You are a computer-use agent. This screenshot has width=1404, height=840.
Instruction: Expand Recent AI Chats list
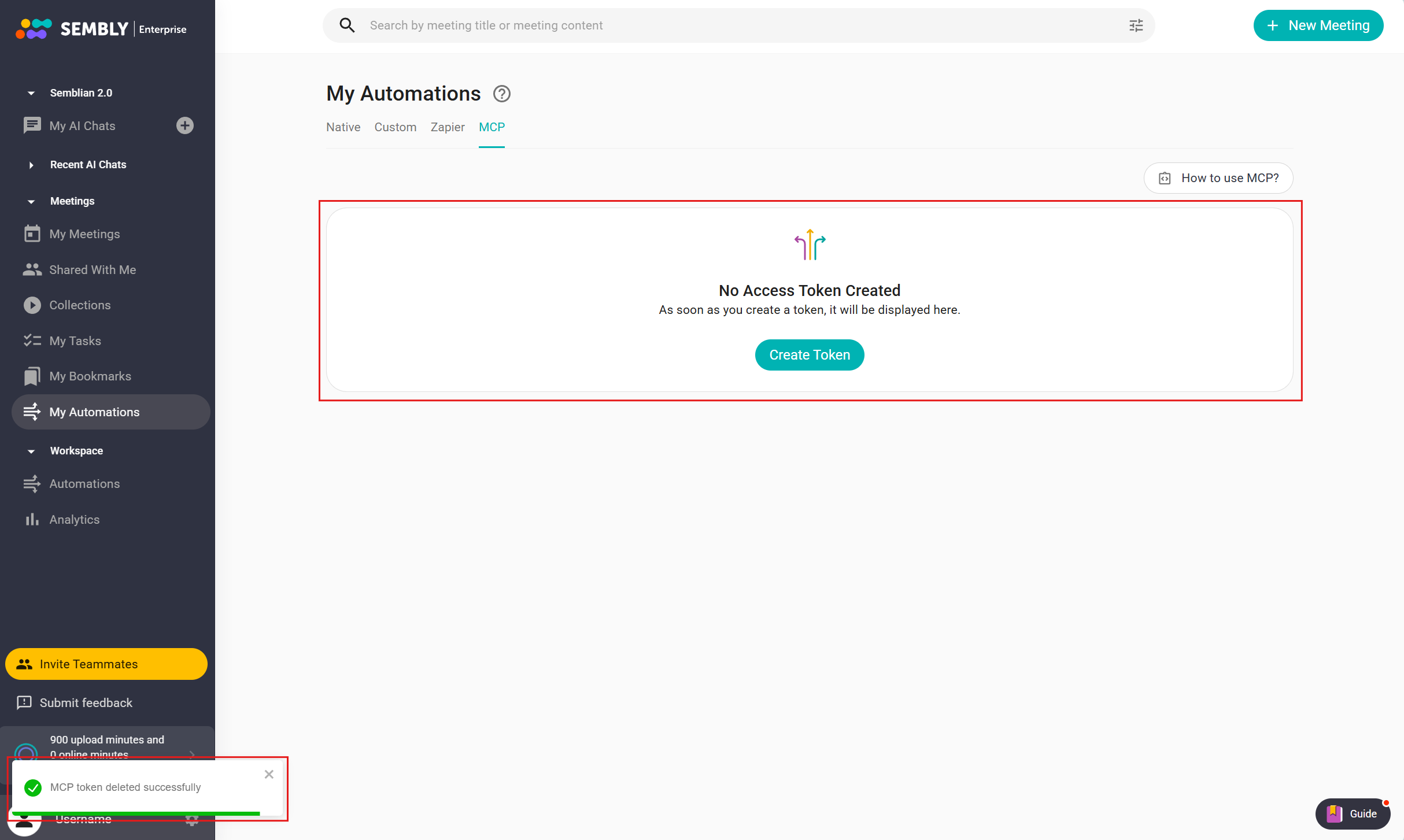point(31,165)
